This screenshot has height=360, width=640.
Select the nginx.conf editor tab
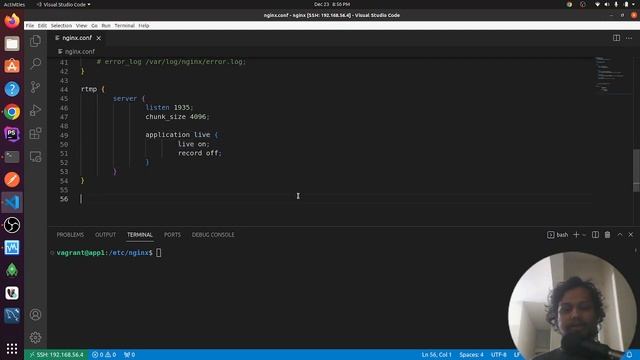(77, 38)
